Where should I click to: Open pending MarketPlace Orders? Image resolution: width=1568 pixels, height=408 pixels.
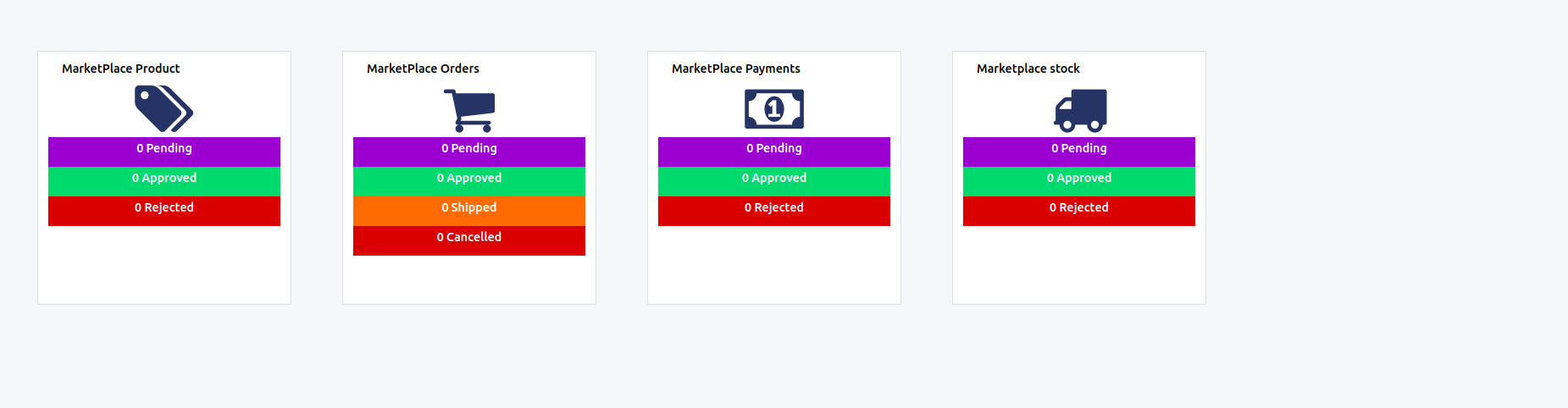coord(469,149)
